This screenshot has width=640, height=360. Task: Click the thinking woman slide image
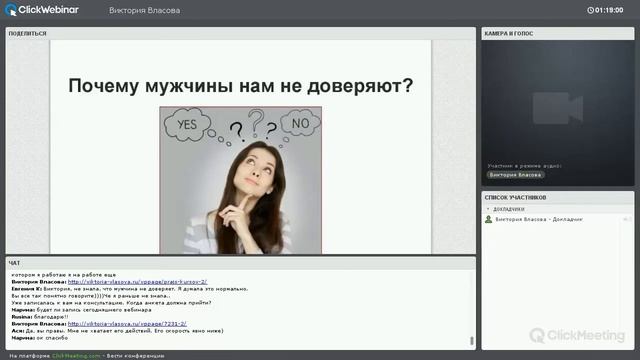240,180
